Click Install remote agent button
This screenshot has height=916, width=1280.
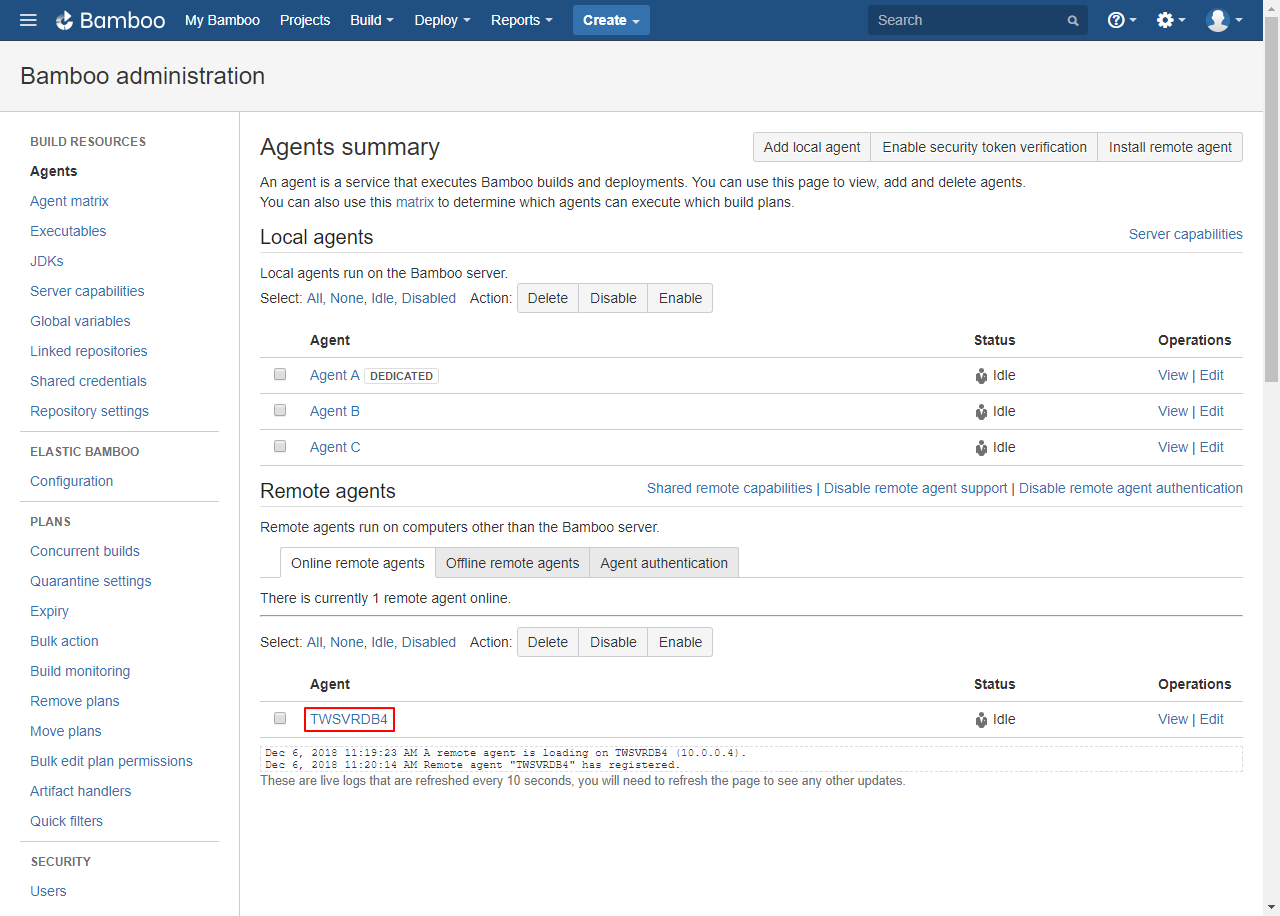click(1170, 147)
